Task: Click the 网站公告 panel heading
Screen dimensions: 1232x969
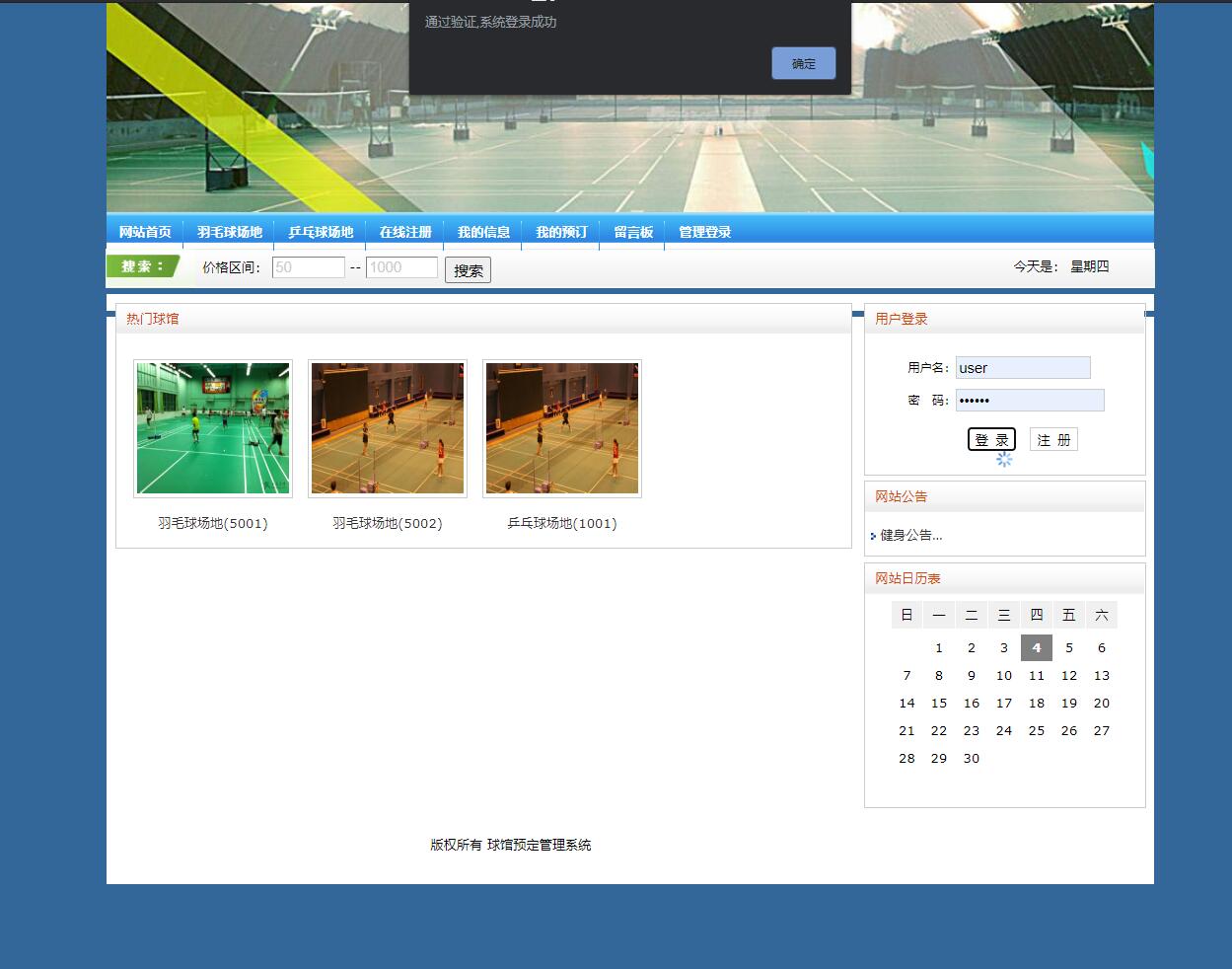Action: 902,496
